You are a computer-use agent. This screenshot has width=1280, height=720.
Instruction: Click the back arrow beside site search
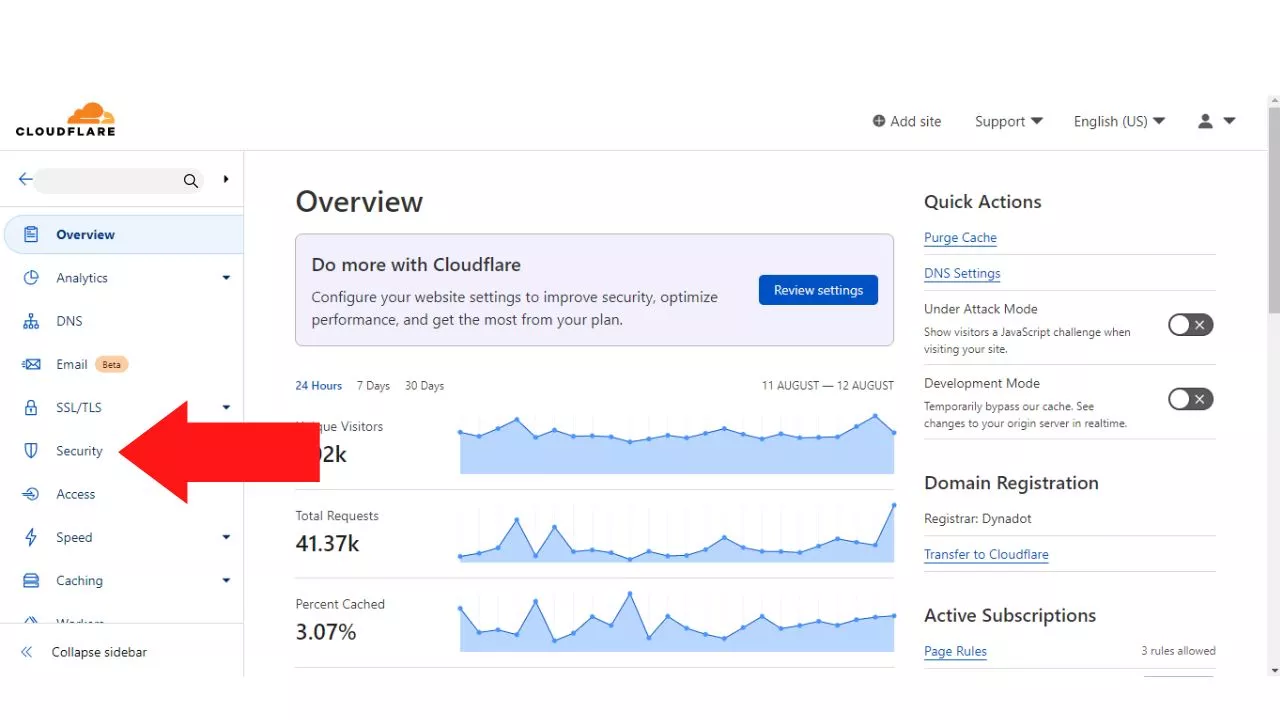[26, 180]
